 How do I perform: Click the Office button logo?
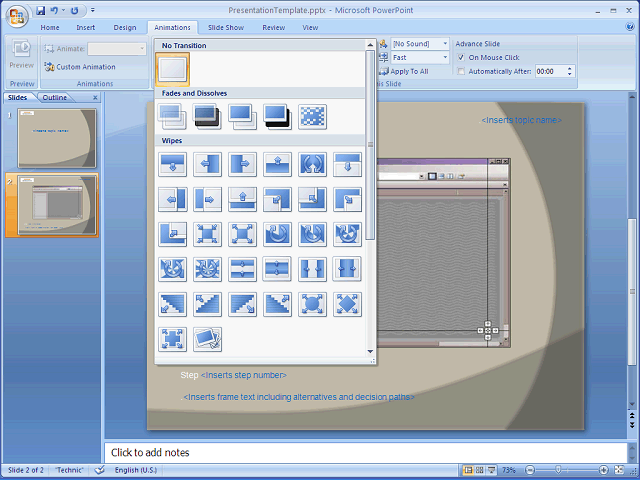tap(16, 16)
